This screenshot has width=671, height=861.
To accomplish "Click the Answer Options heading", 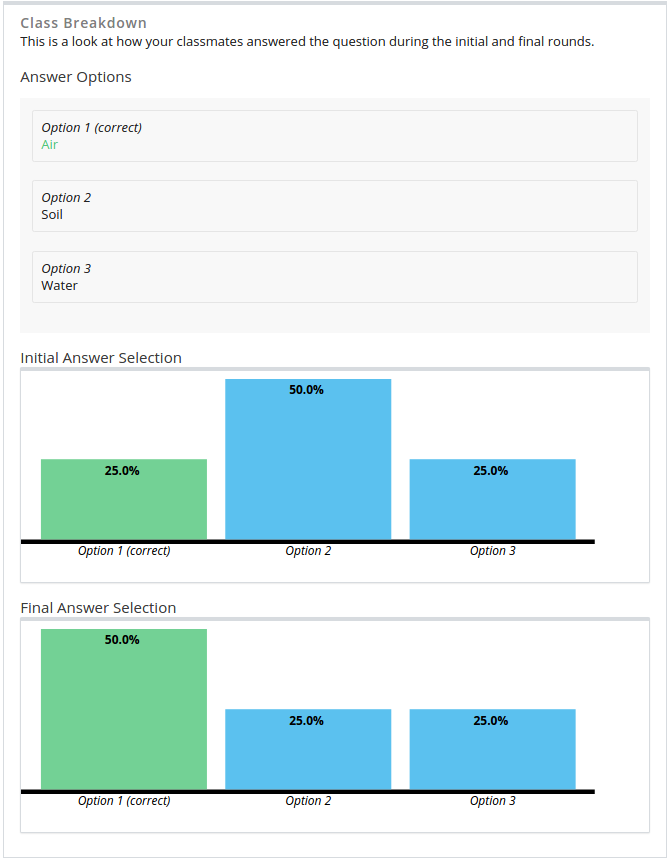I will 76,77.
